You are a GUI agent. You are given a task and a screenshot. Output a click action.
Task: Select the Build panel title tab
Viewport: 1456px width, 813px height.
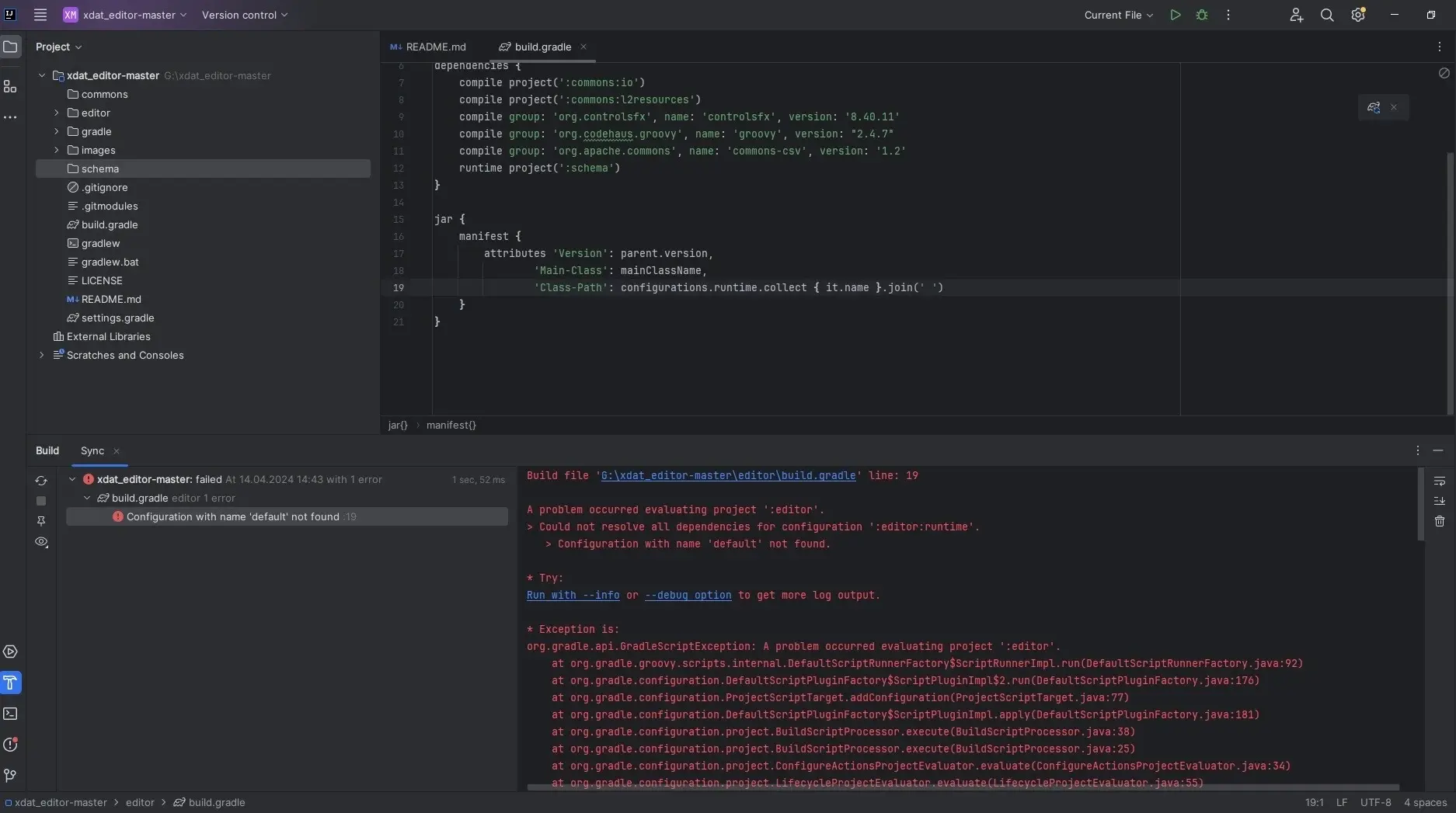pos(47,450)
